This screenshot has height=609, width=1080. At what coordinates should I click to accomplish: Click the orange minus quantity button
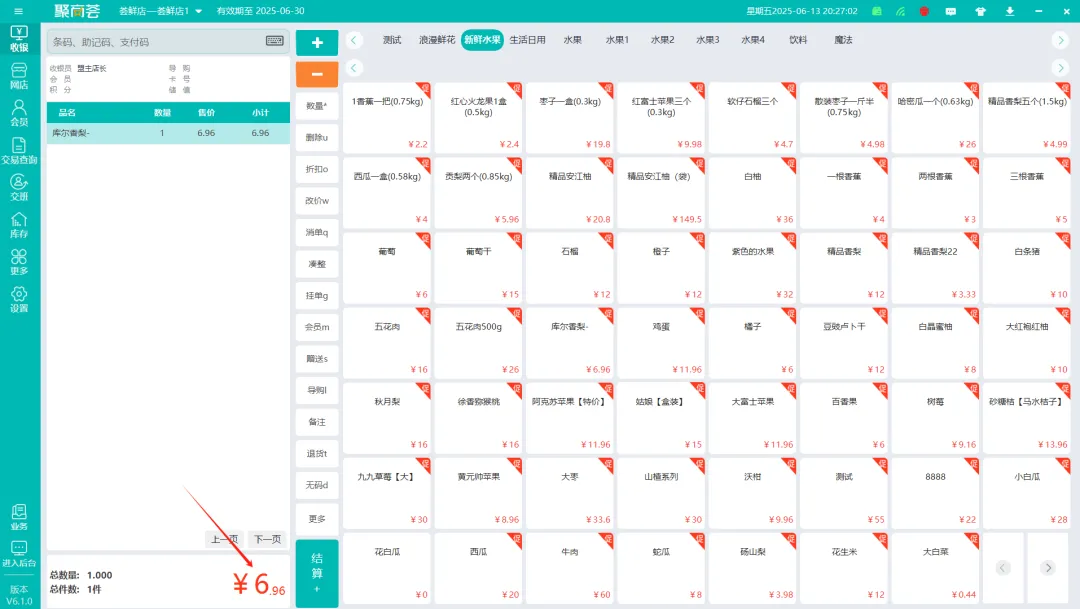pos(317,74)
